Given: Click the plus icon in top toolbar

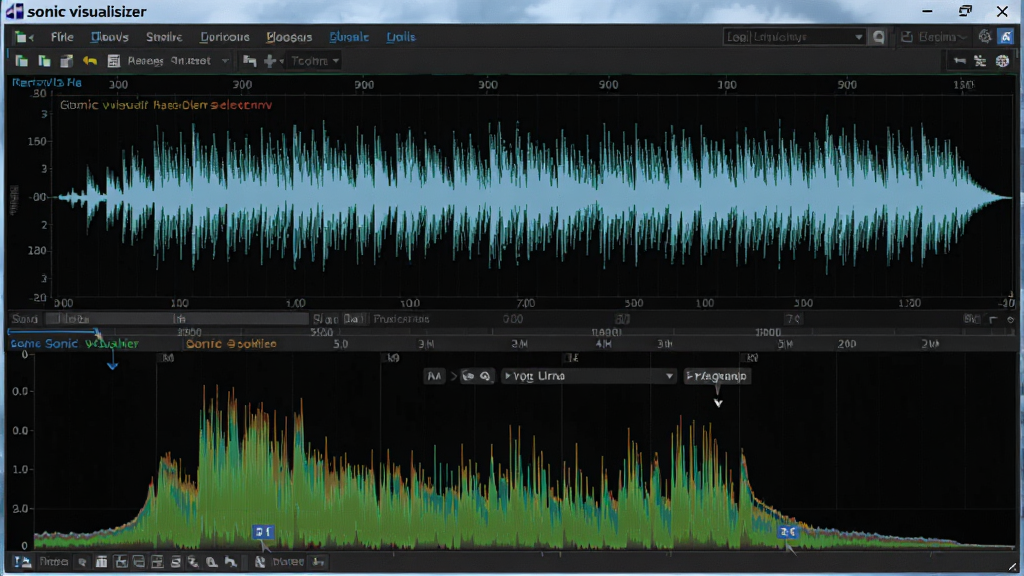Looking at the screenshot, I should pos(270,61).
